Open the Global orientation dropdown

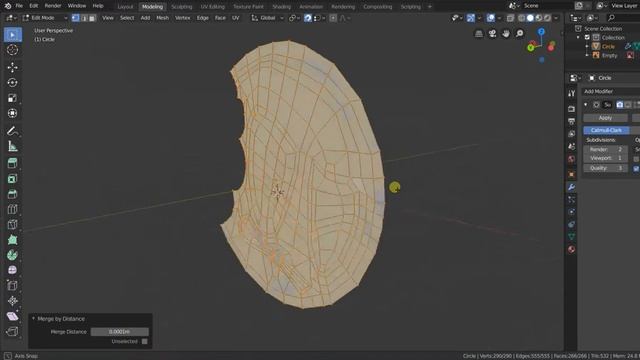point(267,18)
